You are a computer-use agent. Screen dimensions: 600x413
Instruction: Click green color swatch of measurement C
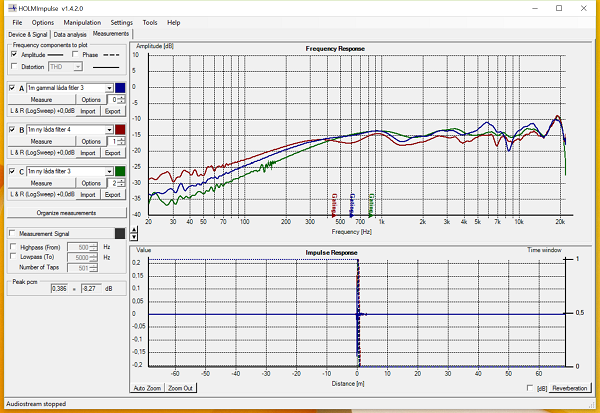pyautogui.click(x=120, y=171)
